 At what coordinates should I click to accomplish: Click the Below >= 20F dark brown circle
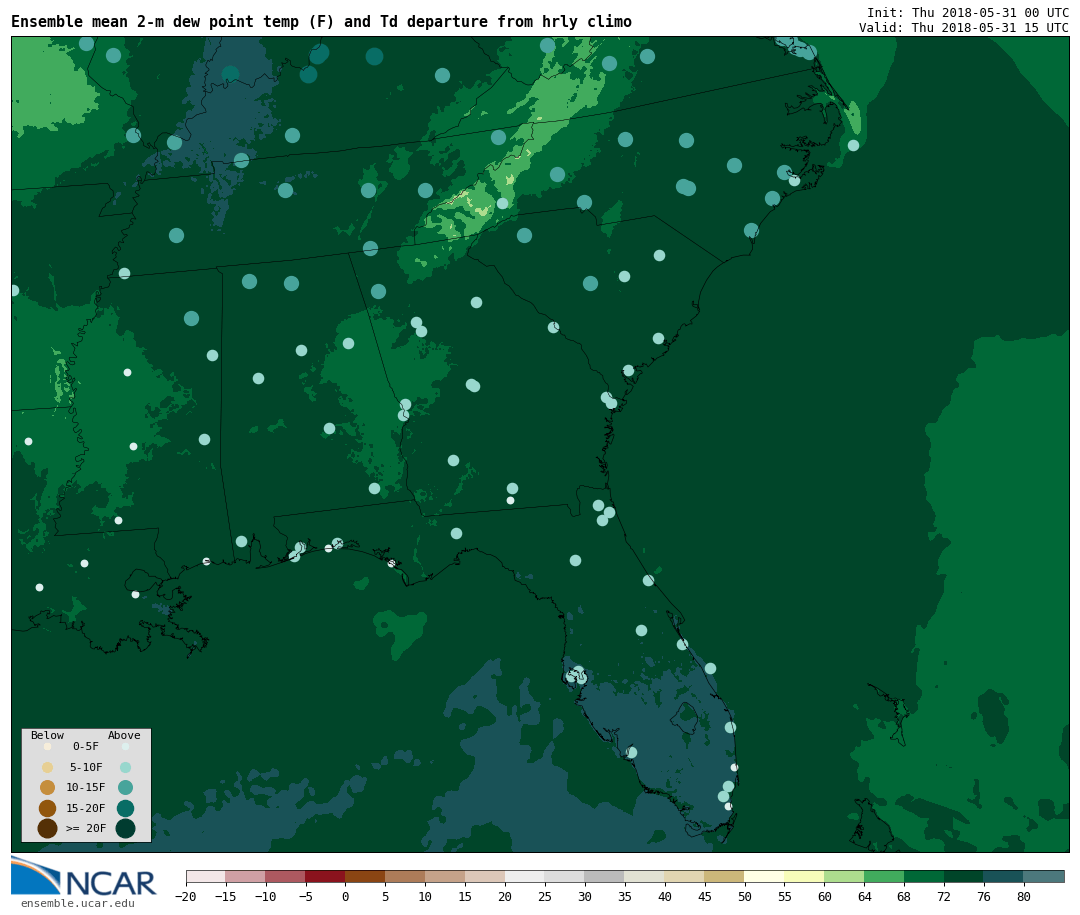(x=48, y=828)
